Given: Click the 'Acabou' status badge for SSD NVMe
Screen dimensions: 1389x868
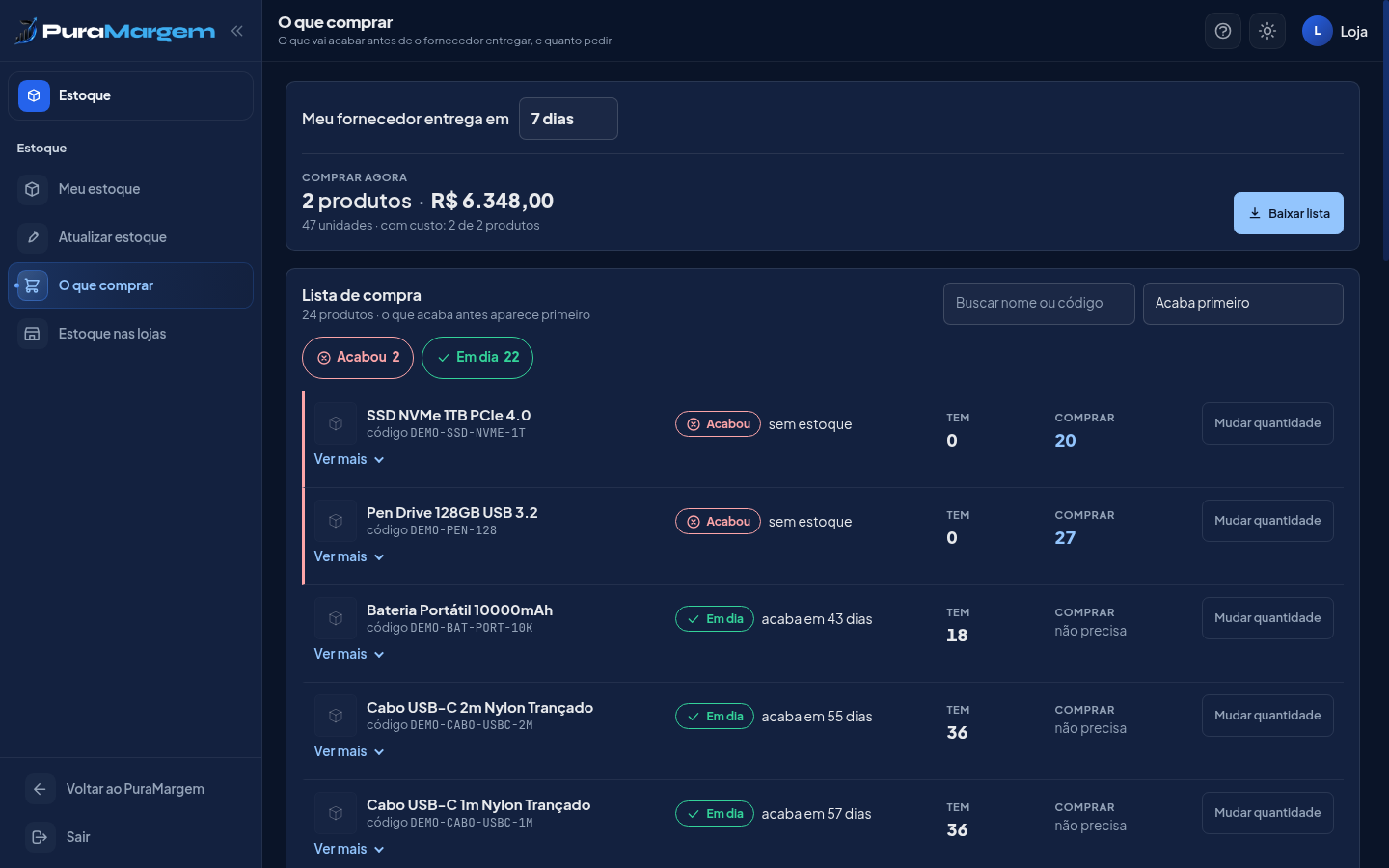Looking at the screenshot, I should (718, 424).
